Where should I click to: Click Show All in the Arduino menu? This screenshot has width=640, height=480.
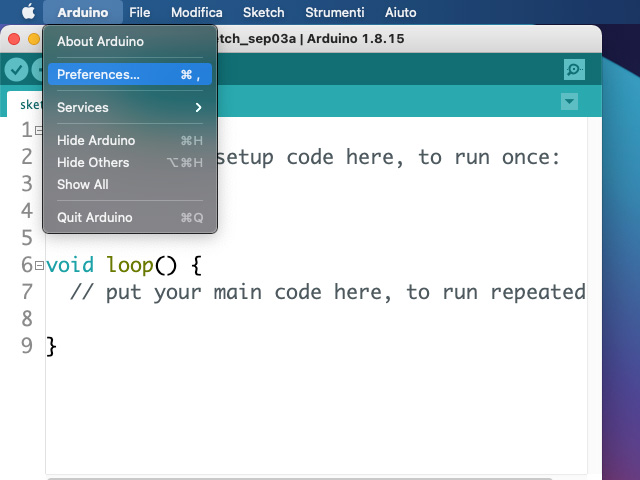[83, 184]
